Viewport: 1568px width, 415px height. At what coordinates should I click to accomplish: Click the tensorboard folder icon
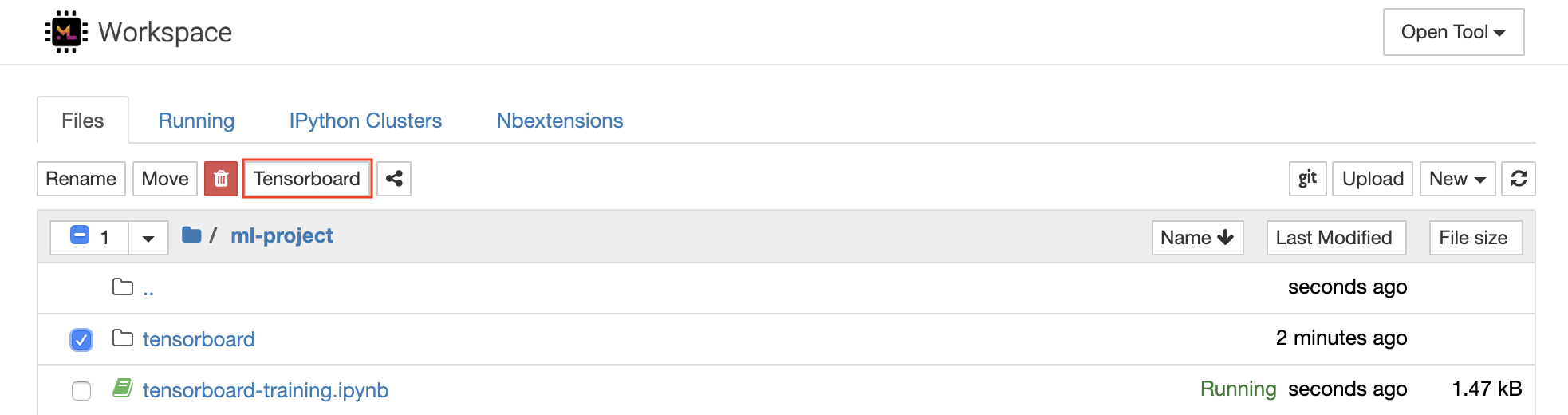click(123, 338)
